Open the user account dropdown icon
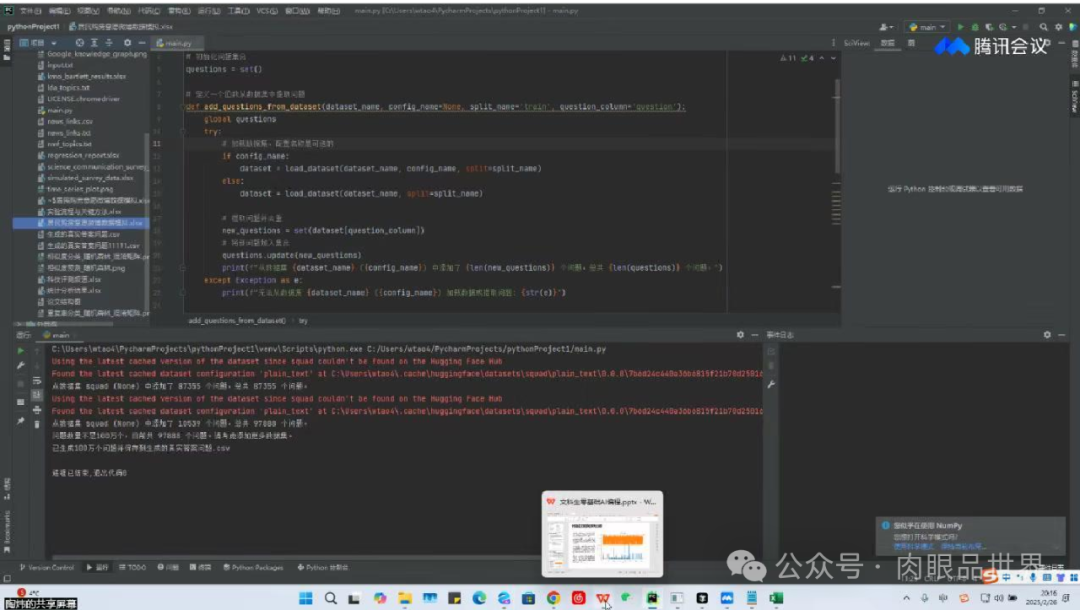This screenshot has width=1080, height=610. coord(886,27)
